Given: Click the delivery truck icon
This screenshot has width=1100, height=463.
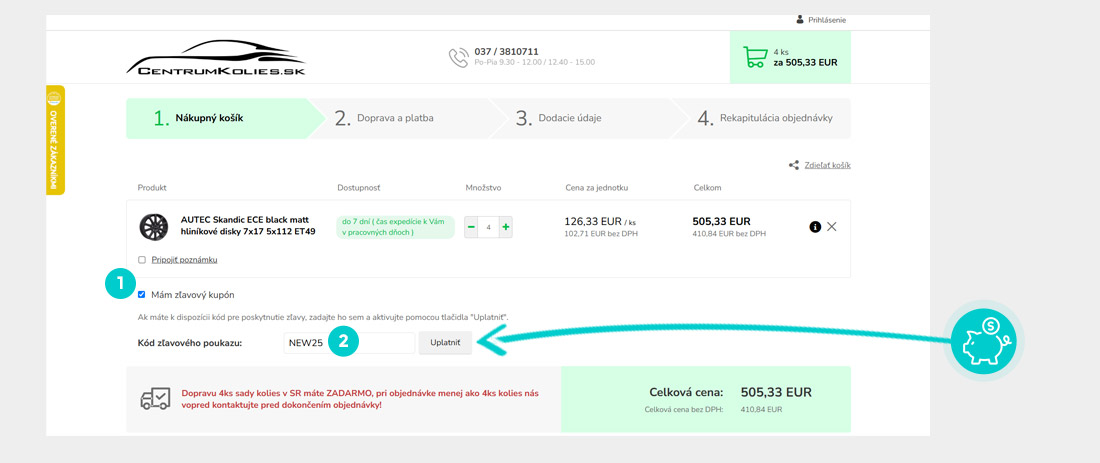Looking at the screenshot, I should coord(155,398).
